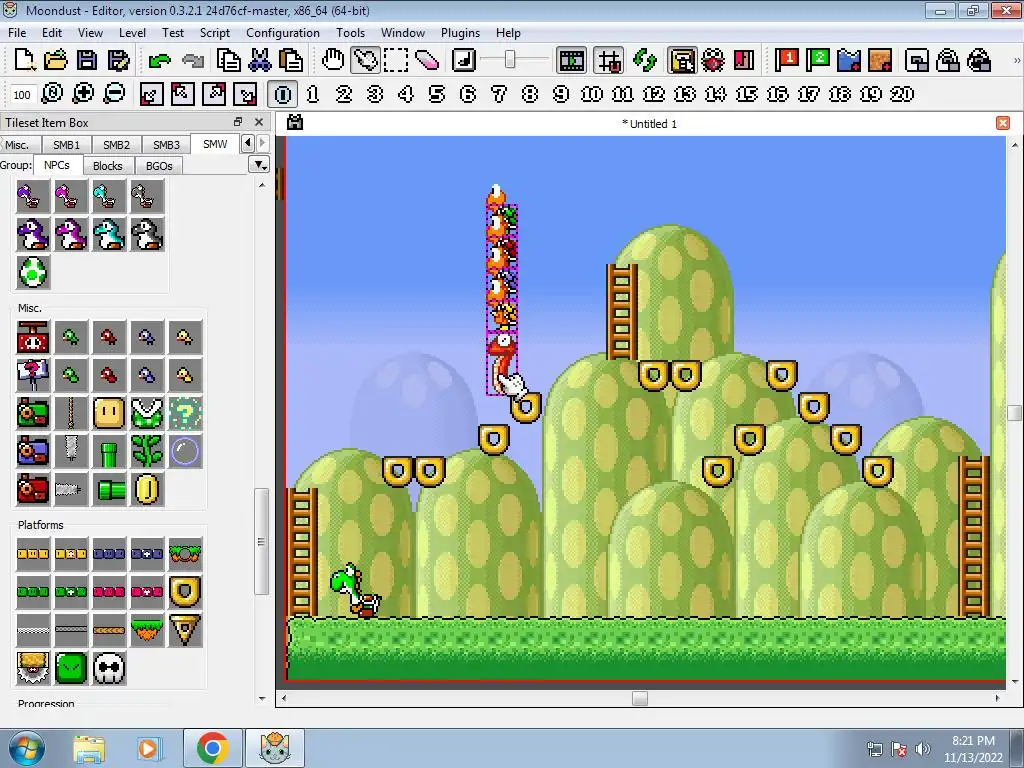
Task: Click the green reload arrows icon
Action: point(645,60)
